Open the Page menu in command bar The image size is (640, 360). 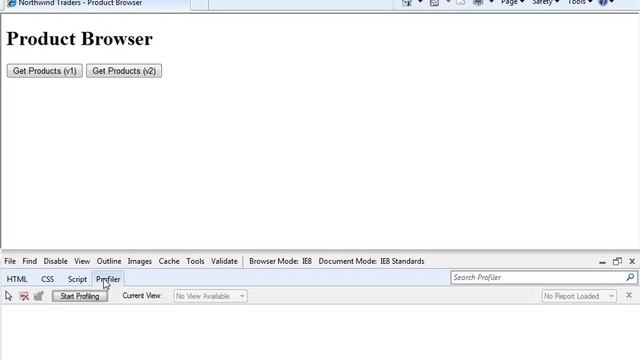point(512,2)
